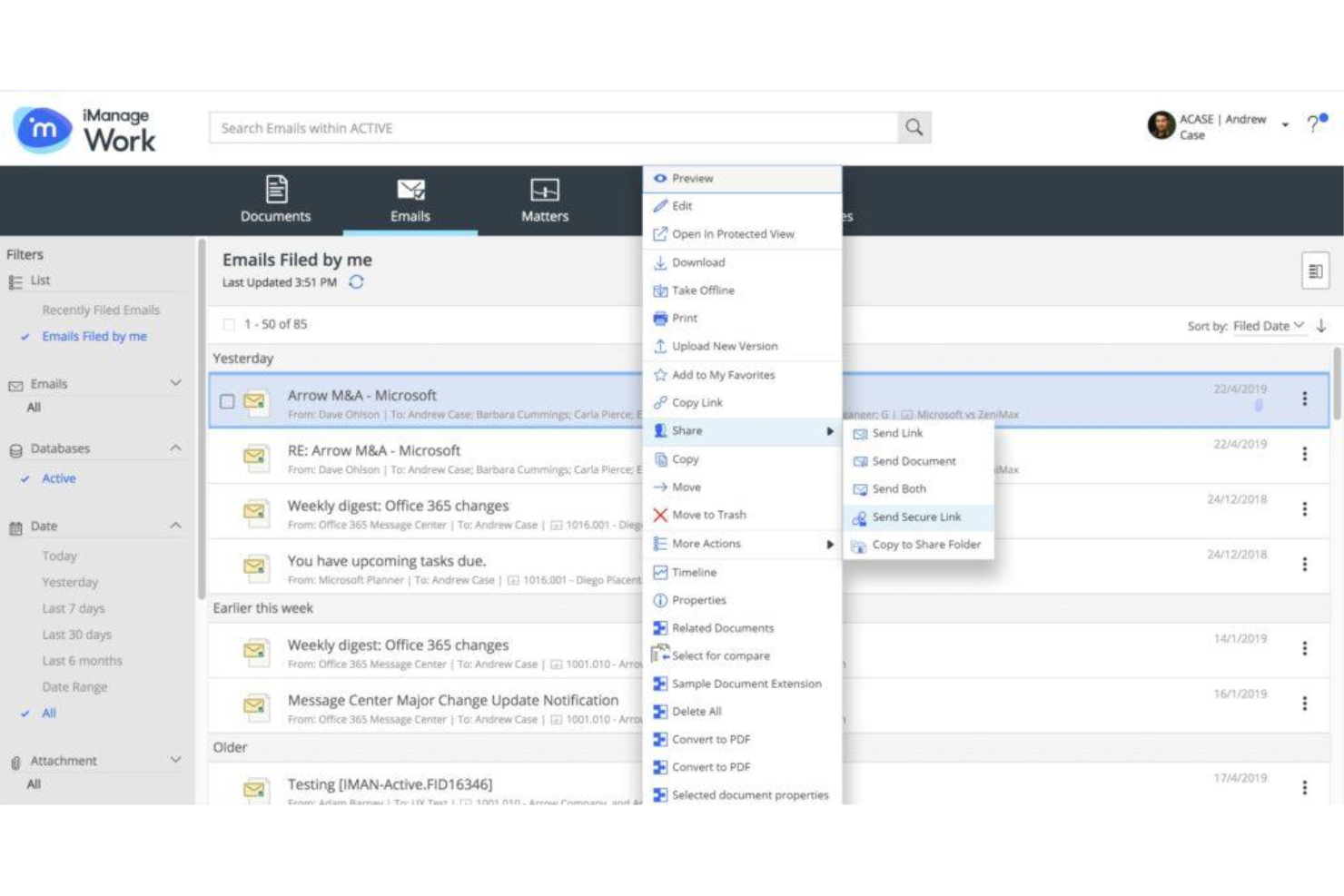The width and height of the screenshot is (1344, 896).
Task: Click inside the Search Emails within ACTIVE field
Action: (x=545, y=127)
